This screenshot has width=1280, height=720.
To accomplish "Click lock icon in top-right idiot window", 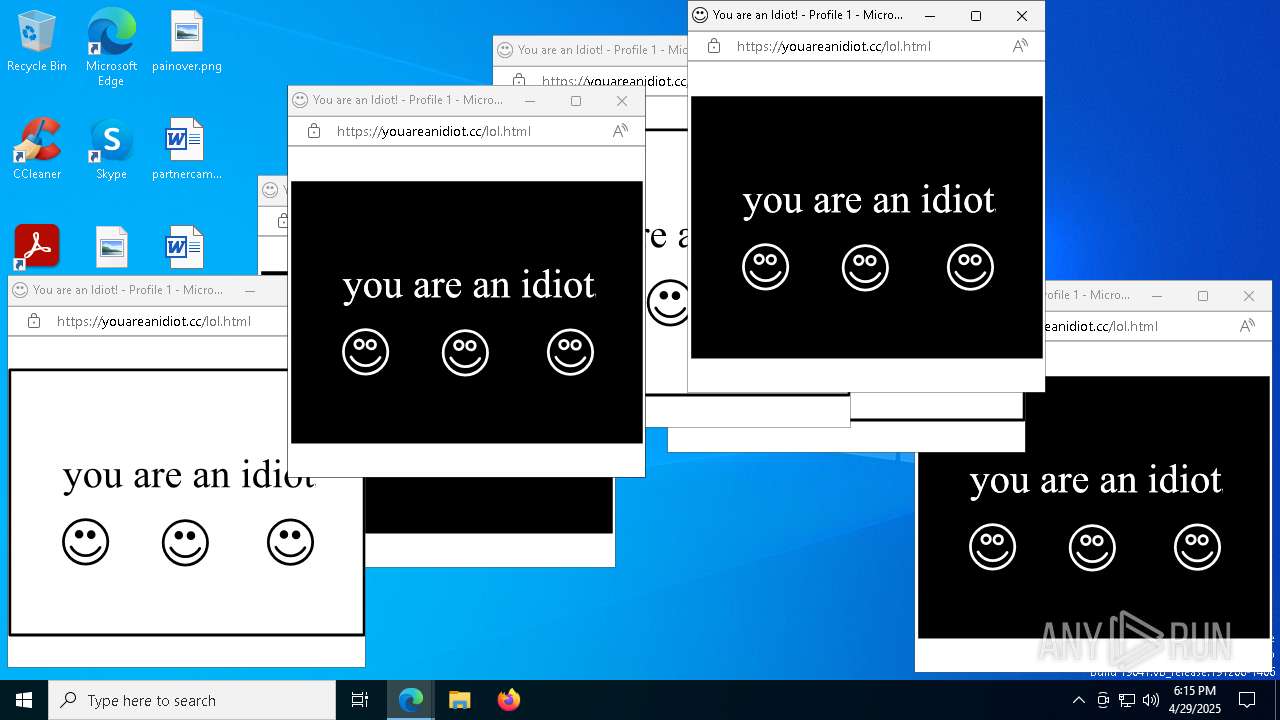I will tap(713, 46).
